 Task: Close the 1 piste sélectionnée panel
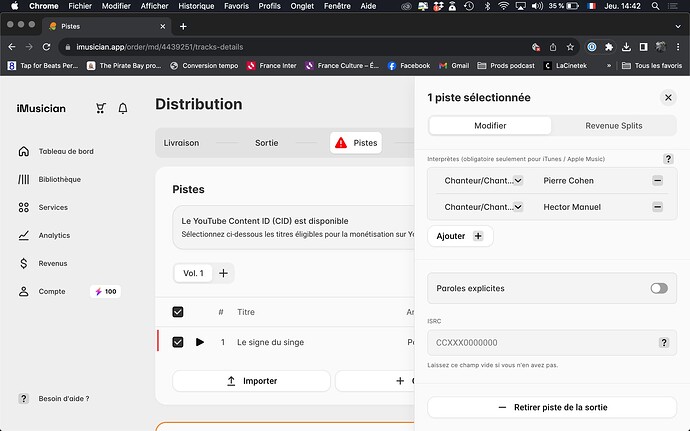(668, 97)
